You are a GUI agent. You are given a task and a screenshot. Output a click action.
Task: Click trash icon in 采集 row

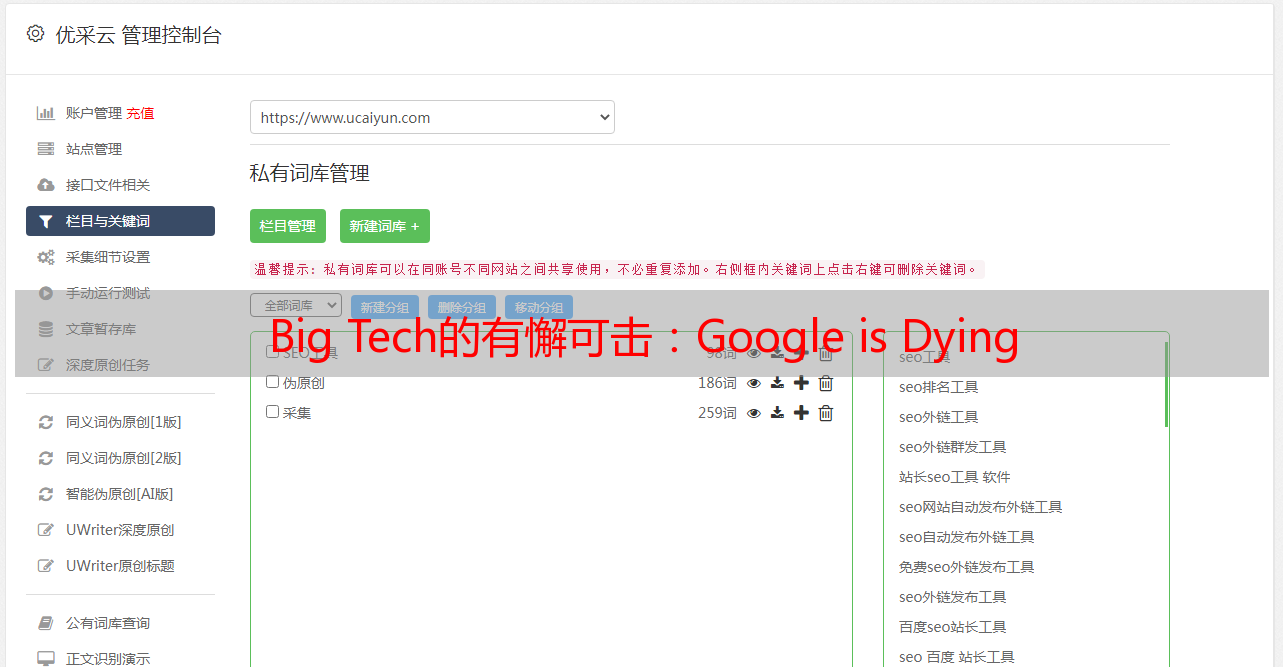coord(826,413)
